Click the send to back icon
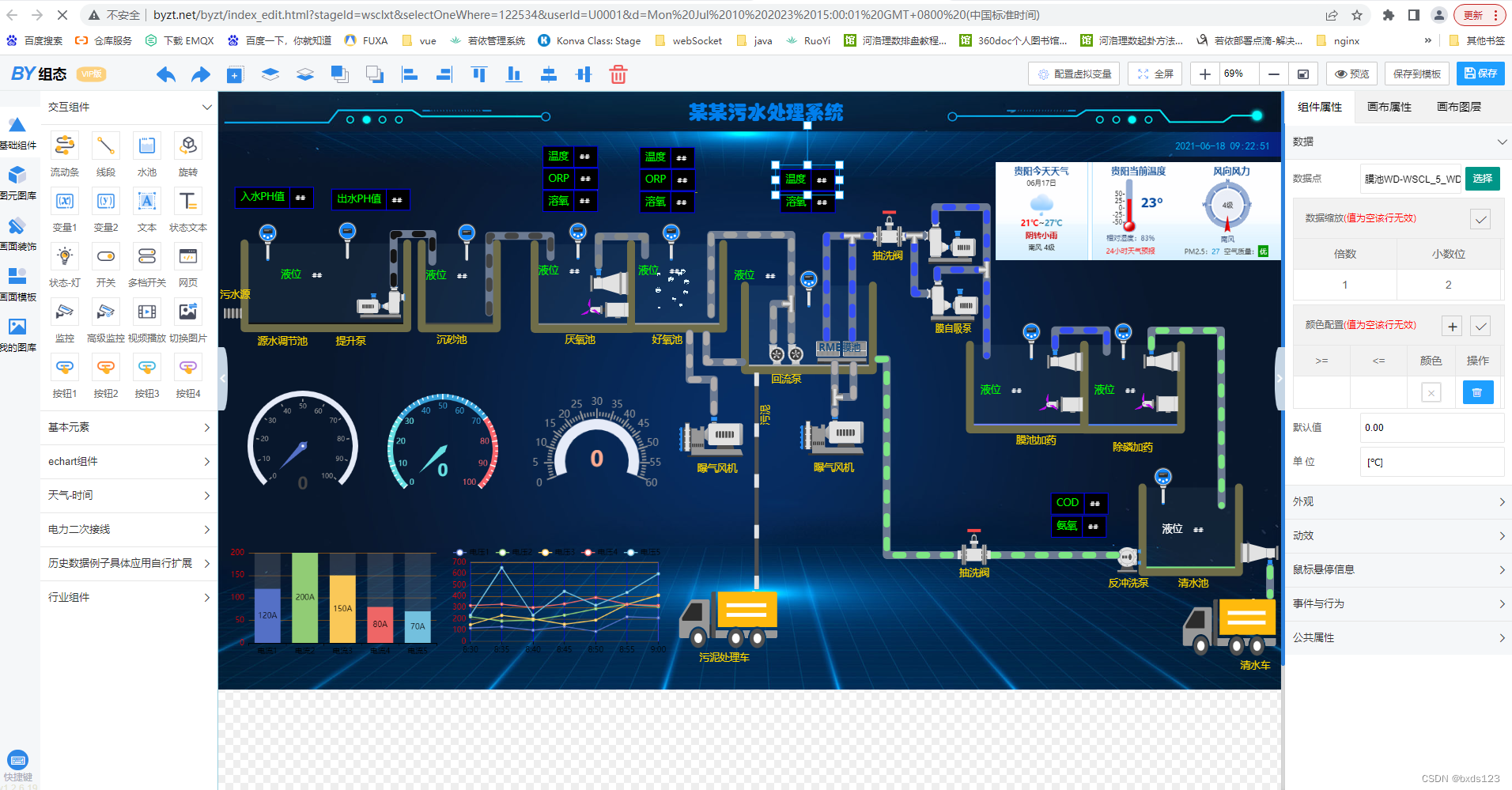 coord(375,74)
